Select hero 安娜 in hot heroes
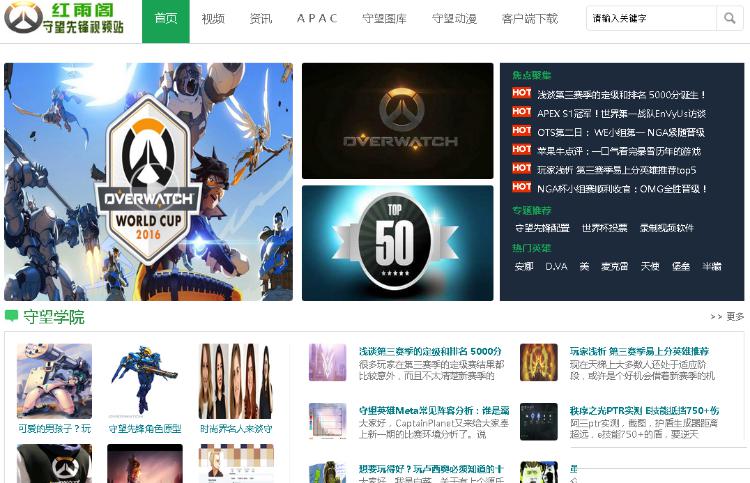The width and height of the screenshot is (750, 483). [524, 266]
